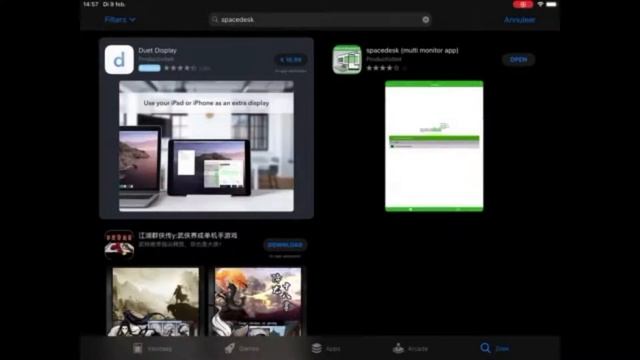Switch to the Zoek search tab
Screen dimensions: 640x360
pyautogui.click(x=494, y=348)
